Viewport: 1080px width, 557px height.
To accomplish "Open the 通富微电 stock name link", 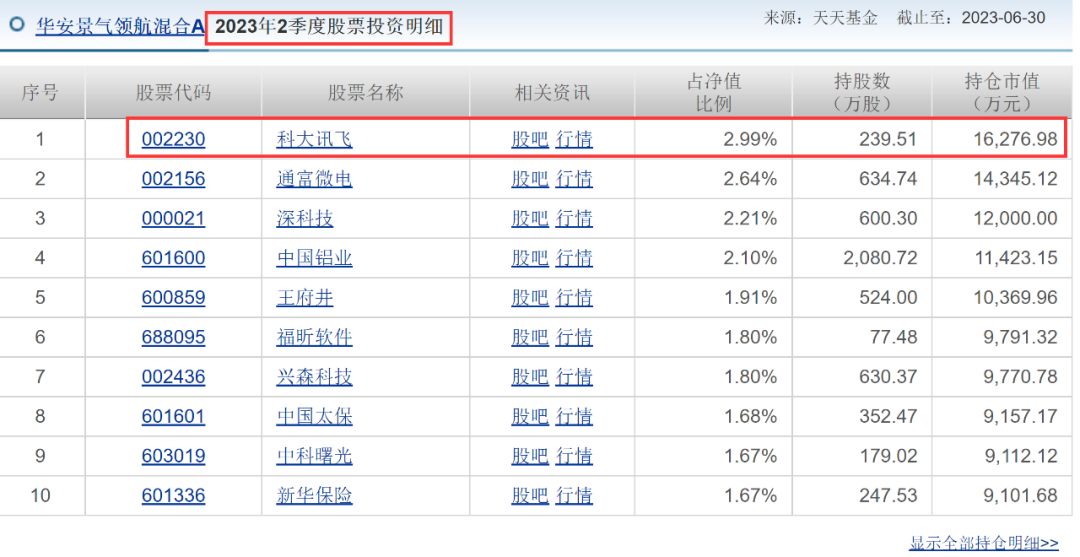I will (314, 179).
